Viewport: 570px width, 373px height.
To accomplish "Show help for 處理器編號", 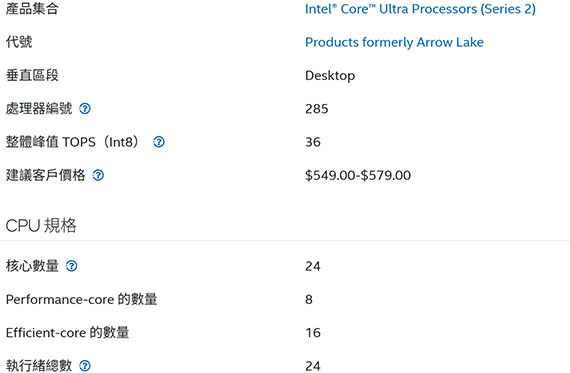I will tap(85, 108).
